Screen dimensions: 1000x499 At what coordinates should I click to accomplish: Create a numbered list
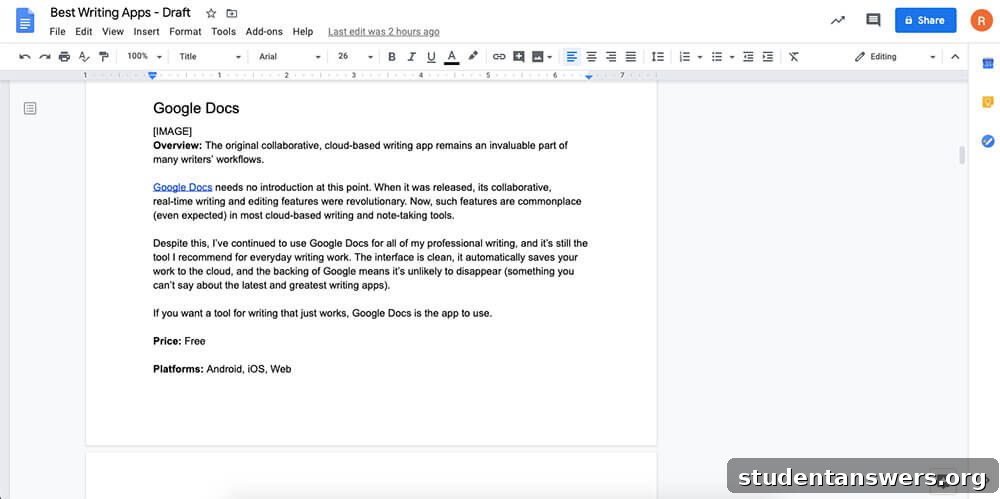pyautogui.click(x=684, y=57)
